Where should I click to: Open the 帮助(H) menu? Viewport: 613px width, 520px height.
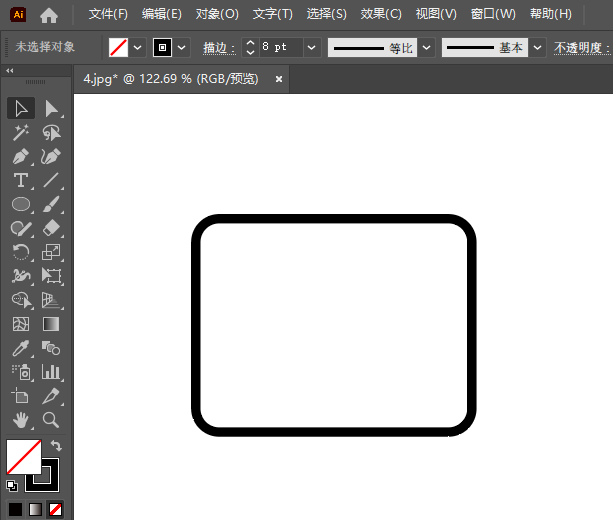(551, 14)
